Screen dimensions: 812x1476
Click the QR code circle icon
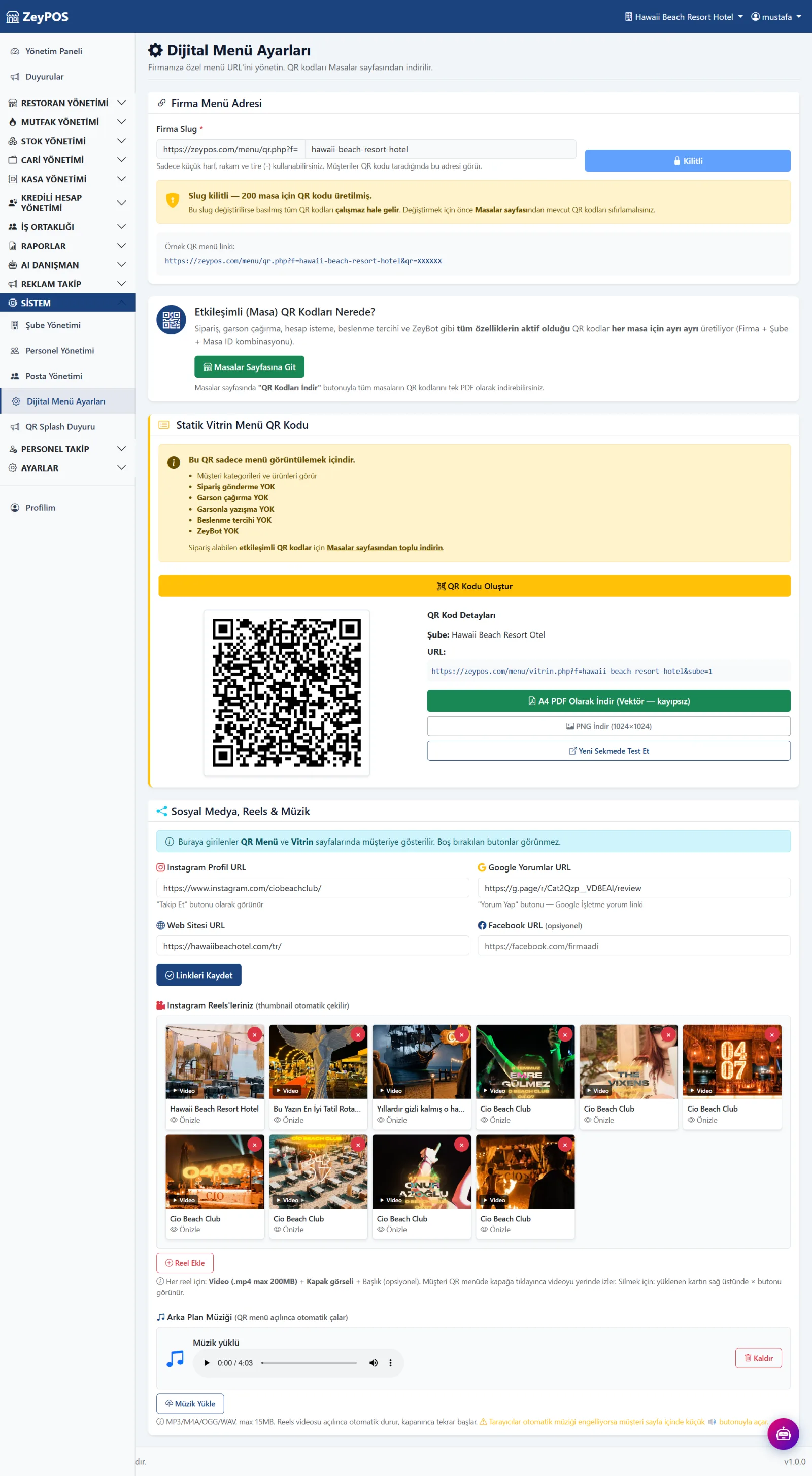(x=172, y=320)
